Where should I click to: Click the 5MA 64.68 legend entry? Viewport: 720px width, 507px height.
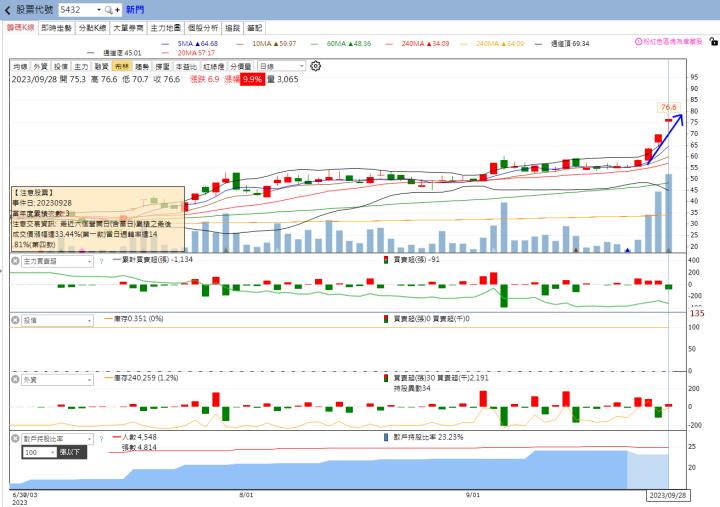(x=190, y=44)
